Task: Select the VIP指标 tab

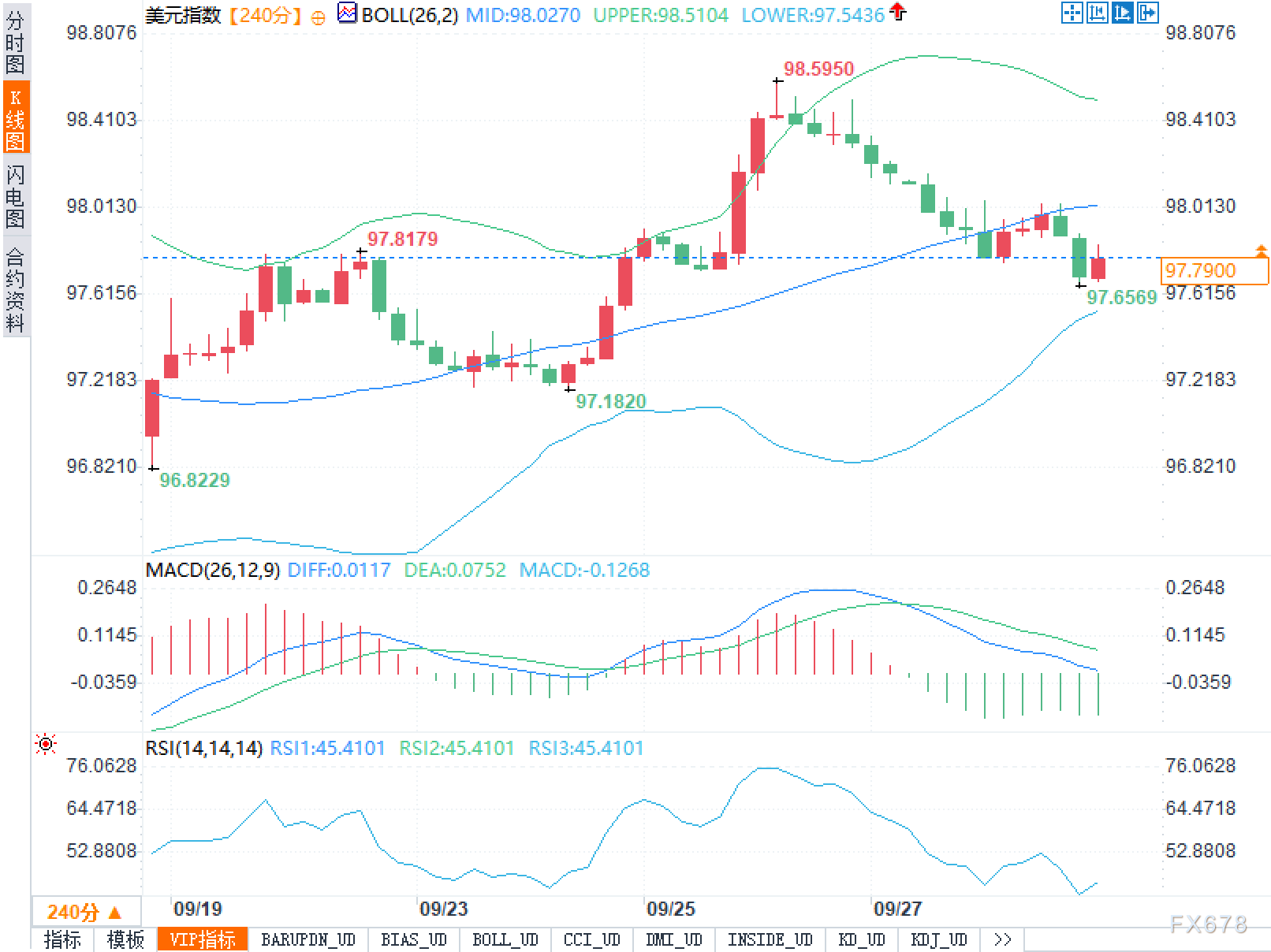Action: click(203, 939)
